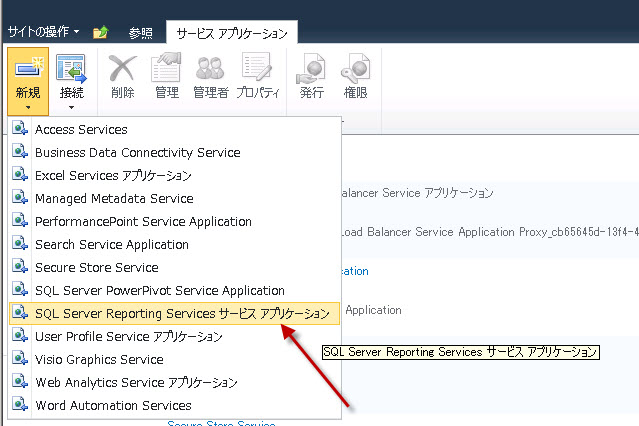Viewport: 639px width, 426px height.
Task: Click icon beside Business Data Connectivity Service
Action: (20, 151)
